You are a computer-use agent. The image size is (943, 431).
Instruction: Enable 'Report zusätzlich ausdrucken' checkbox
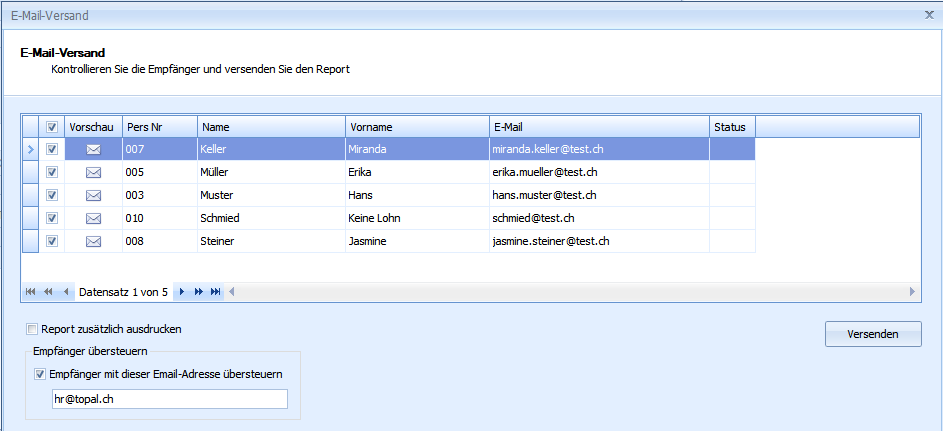32,329
